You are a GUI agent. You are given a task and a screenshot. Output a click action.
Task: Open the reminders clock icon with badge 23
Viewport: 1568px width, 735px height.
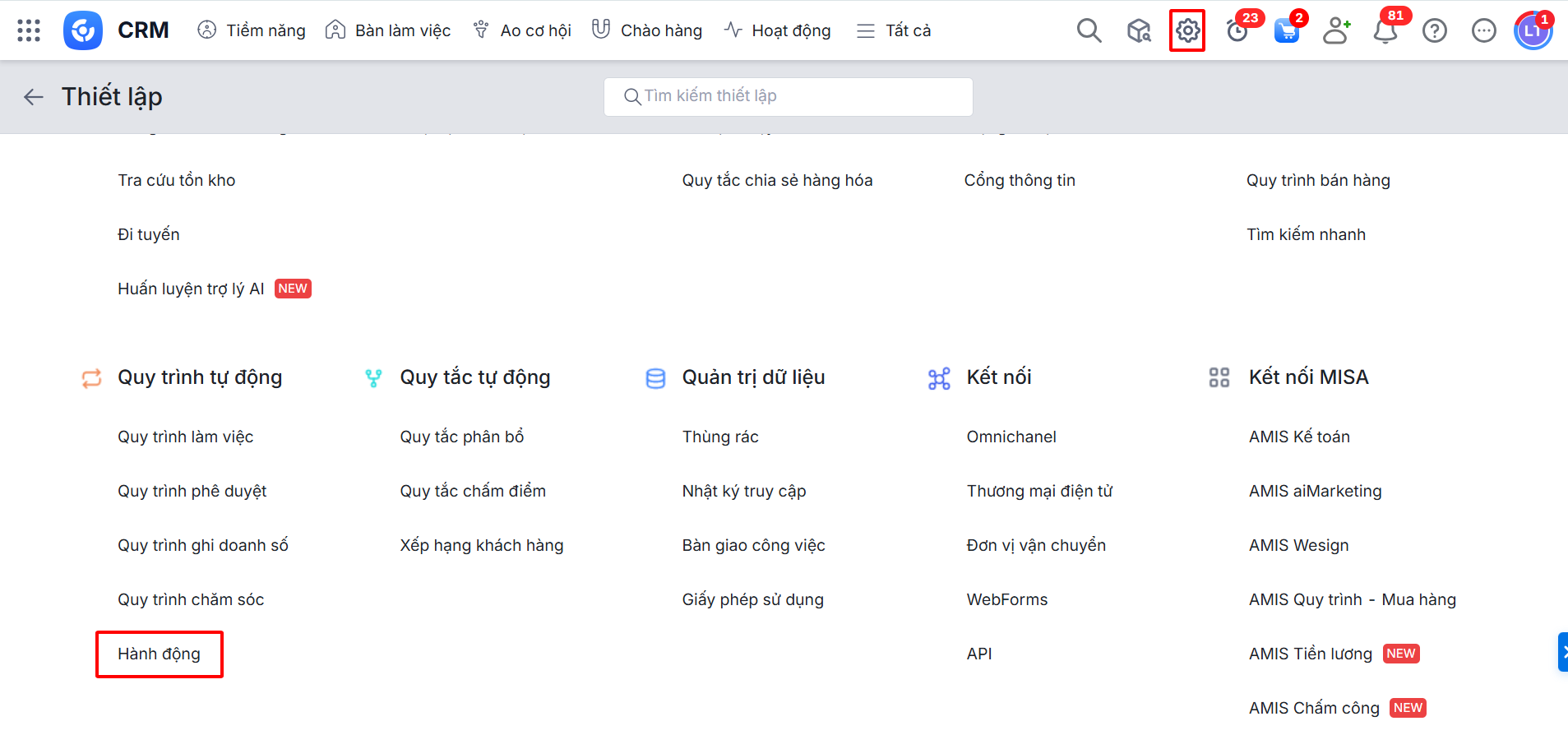(1237, 31)
